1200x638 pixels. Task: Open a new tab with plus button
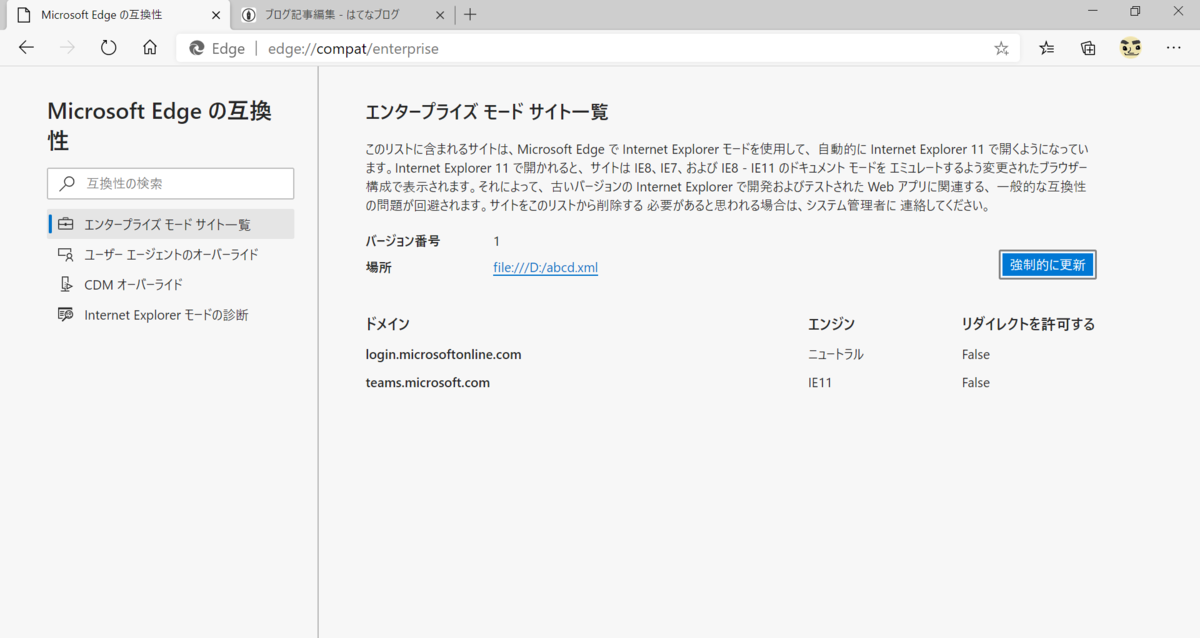[x=470, y=15]
